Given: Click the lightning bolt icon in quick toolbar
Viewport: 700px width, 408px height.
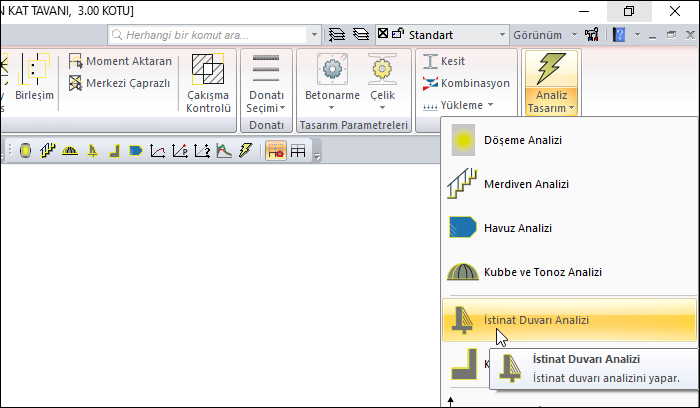Looking at the screenshot, I should 246,150.
